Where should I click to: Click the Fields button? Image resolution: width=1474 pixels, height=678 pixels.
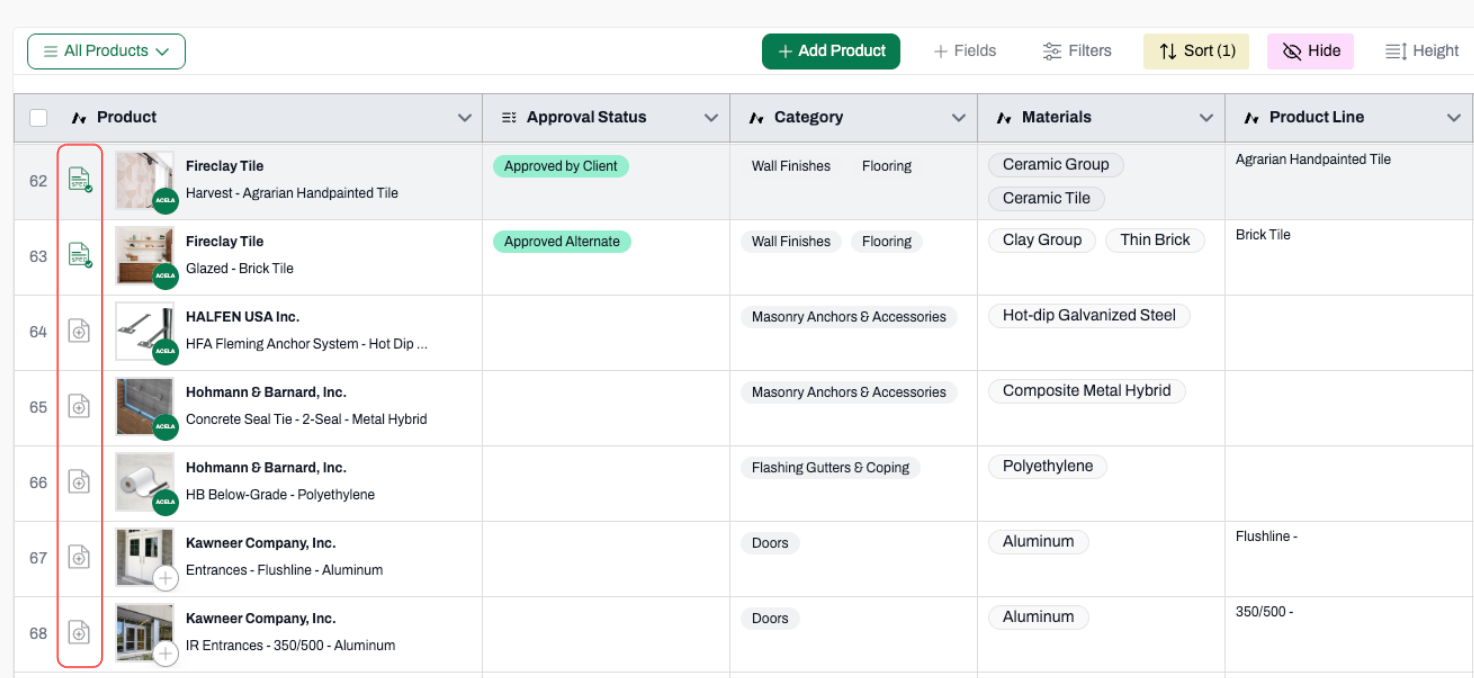click(x=964, y=51)
